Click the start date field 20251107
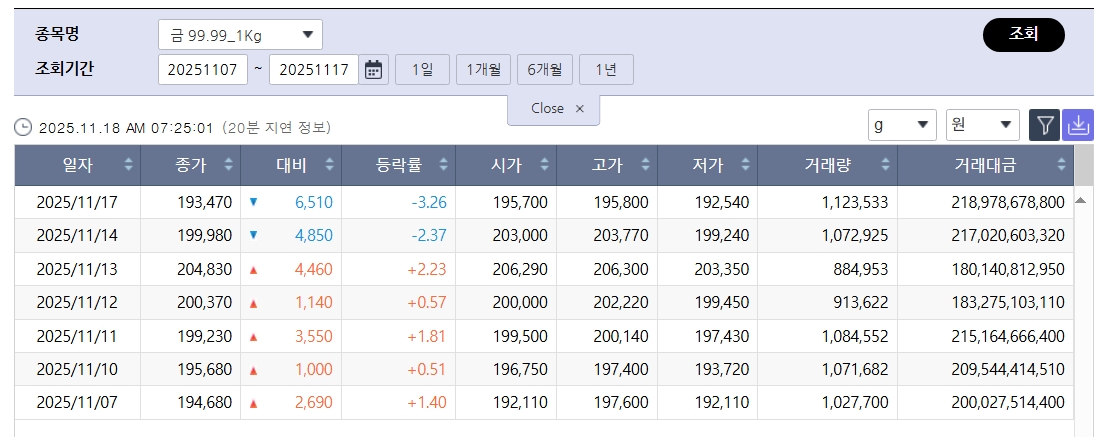The image size is (1107, 437). point(203,69)
